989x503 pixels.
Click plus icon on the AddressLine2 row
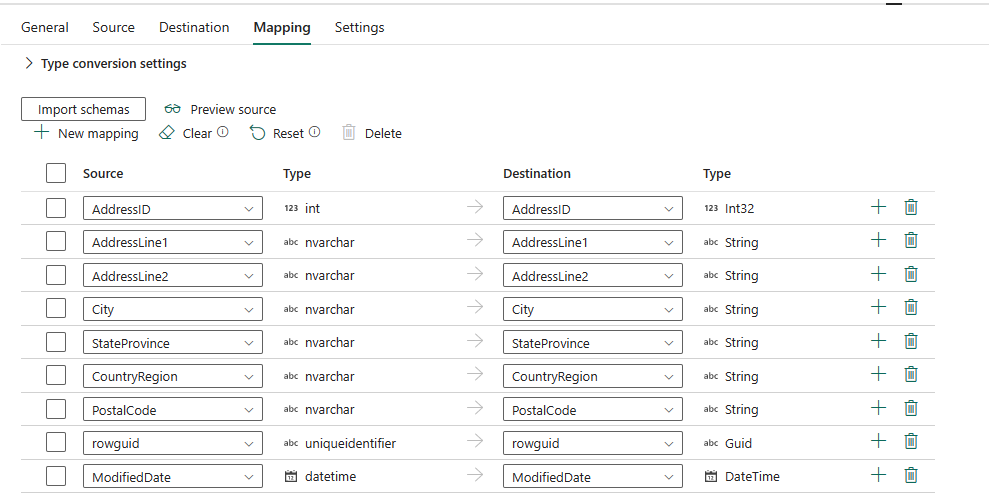coord(878,274)
